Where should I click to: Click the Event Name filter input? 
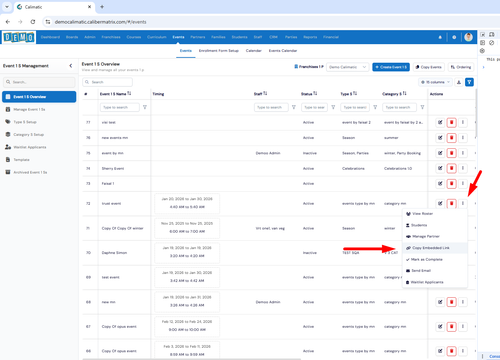[120, 107]
